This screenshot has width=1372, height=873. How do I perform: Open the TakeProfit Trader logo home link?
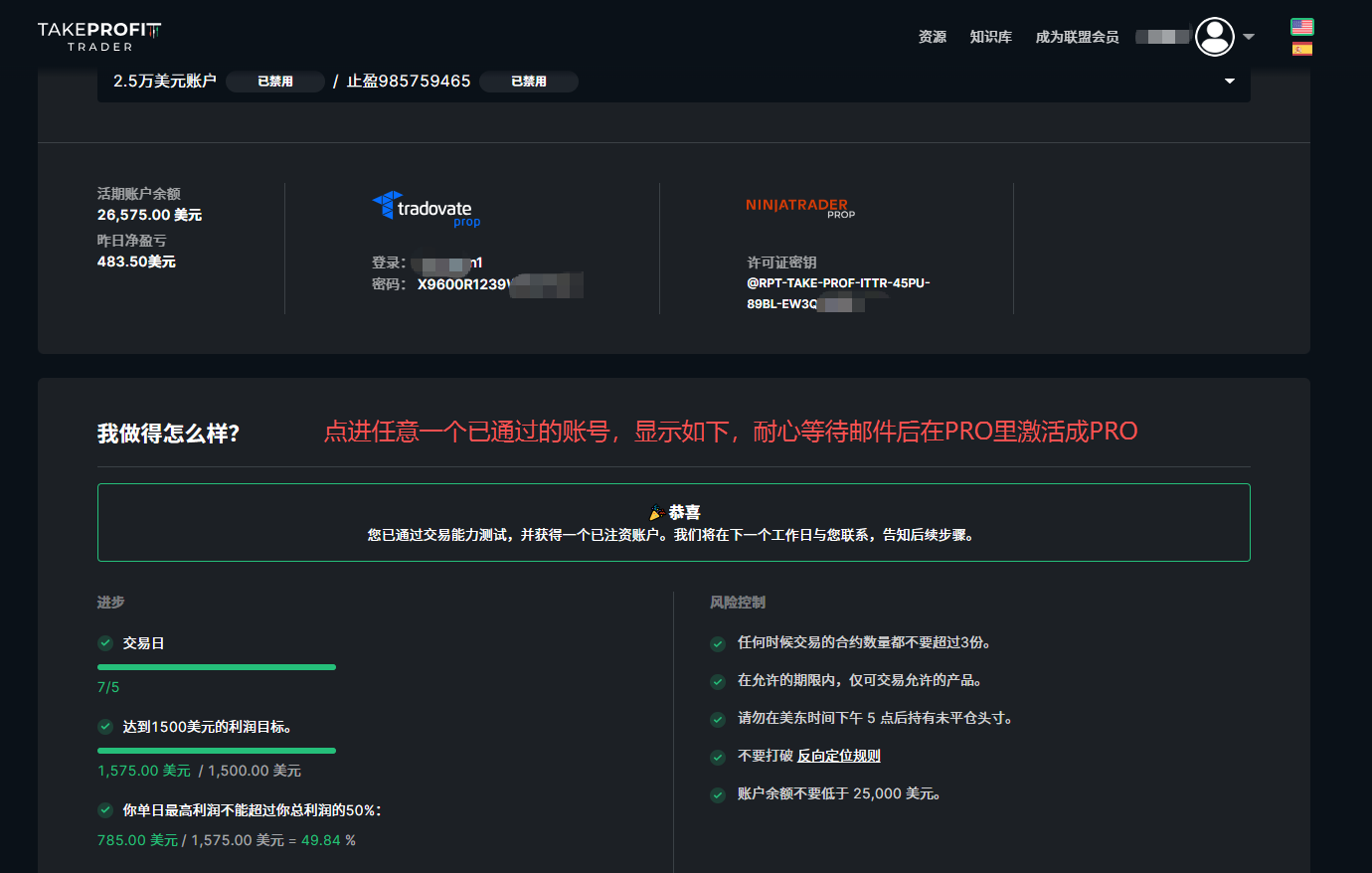click(x=99, y=36)
